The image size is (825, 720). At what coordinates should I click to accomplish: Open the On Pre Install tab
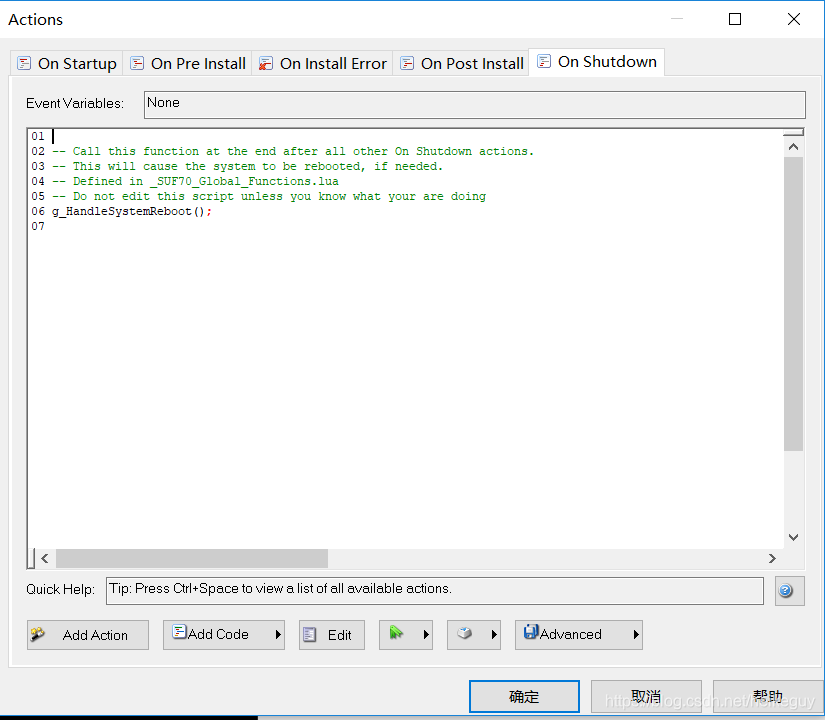click(188, 64)
